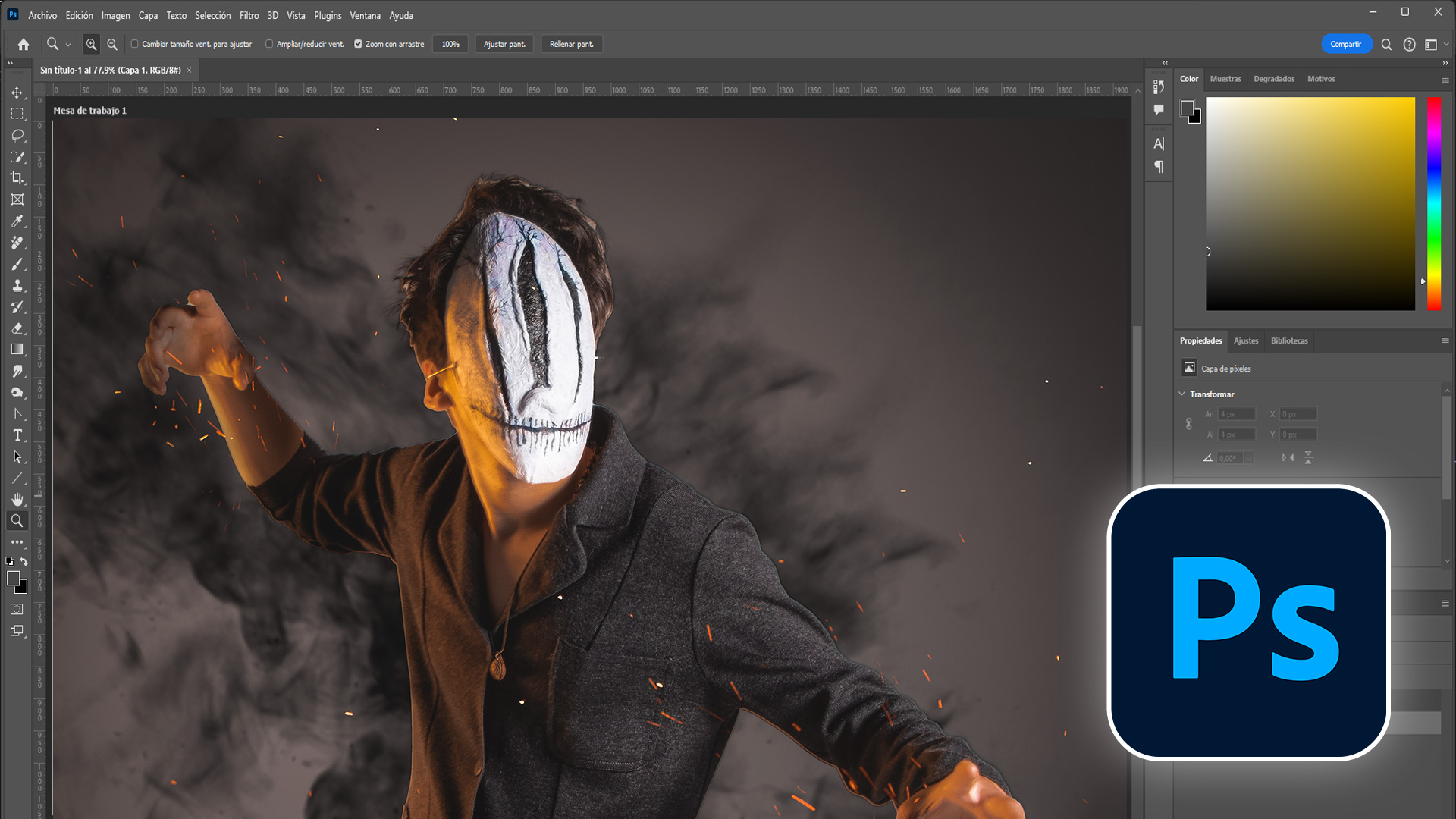Select the Eyedropper tool

point(17,221)
